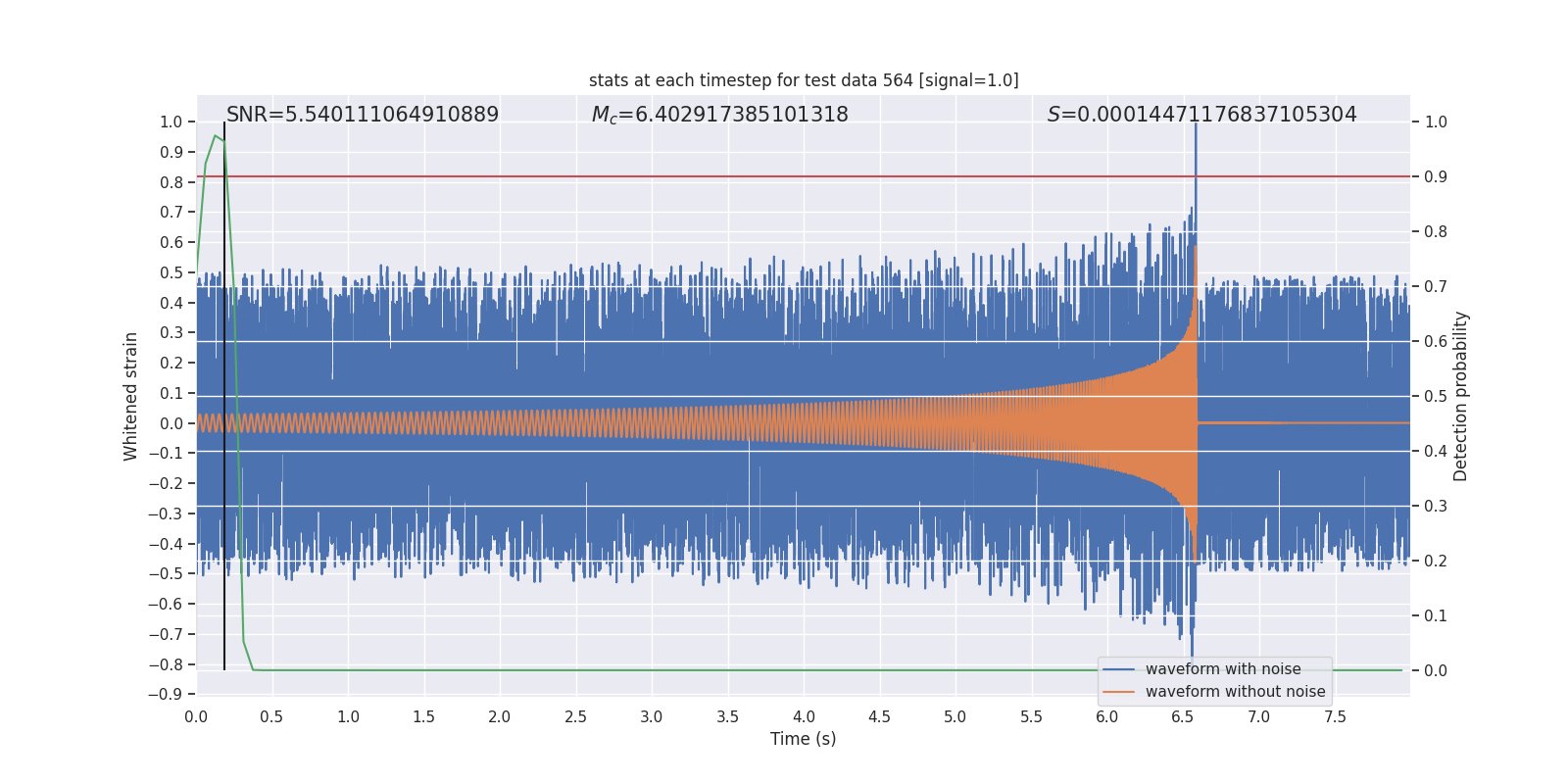The image size is (1568, 784).
Task: Click the 4.0 tick on the time axis
Action: pyautogui.click(x=804, y=717)
